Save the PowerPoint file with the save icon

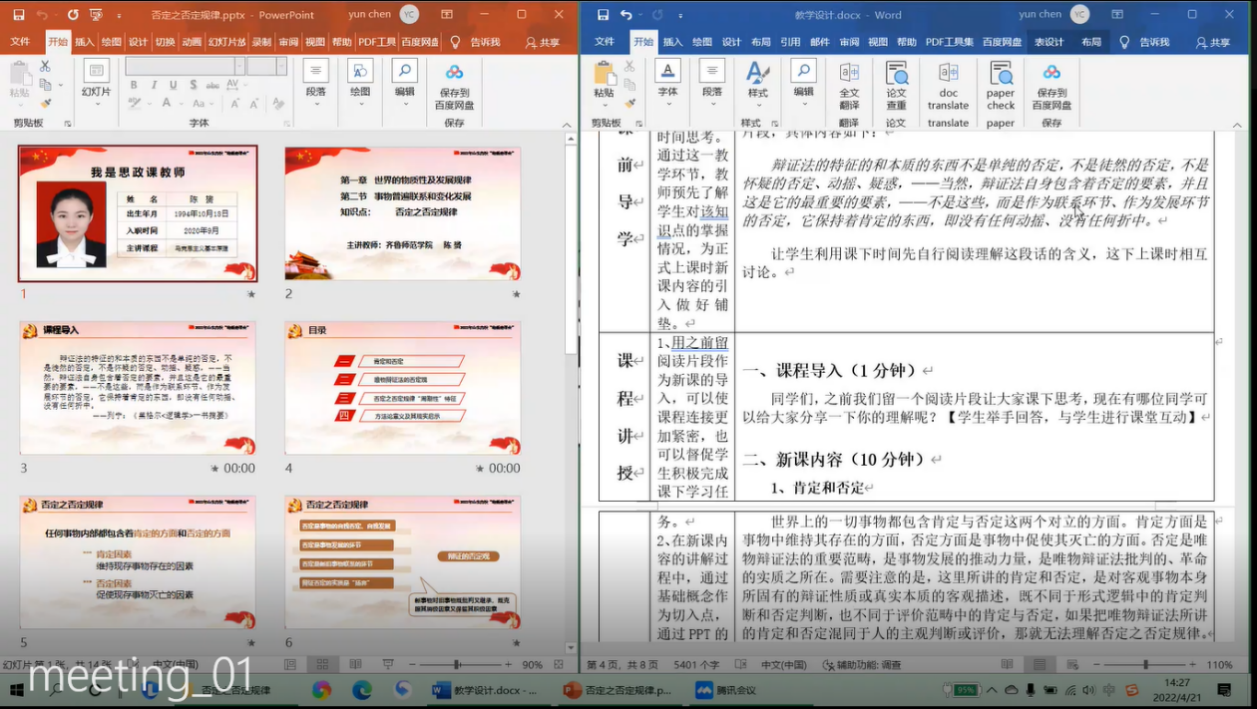(x=15, y=15)
